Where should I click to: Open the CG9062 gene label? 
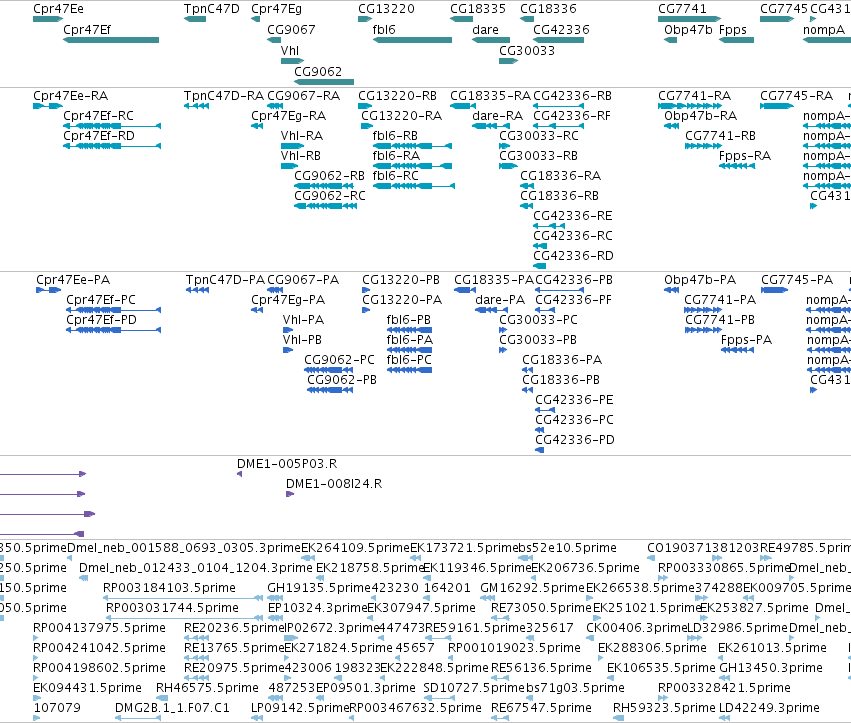point(318,72)
